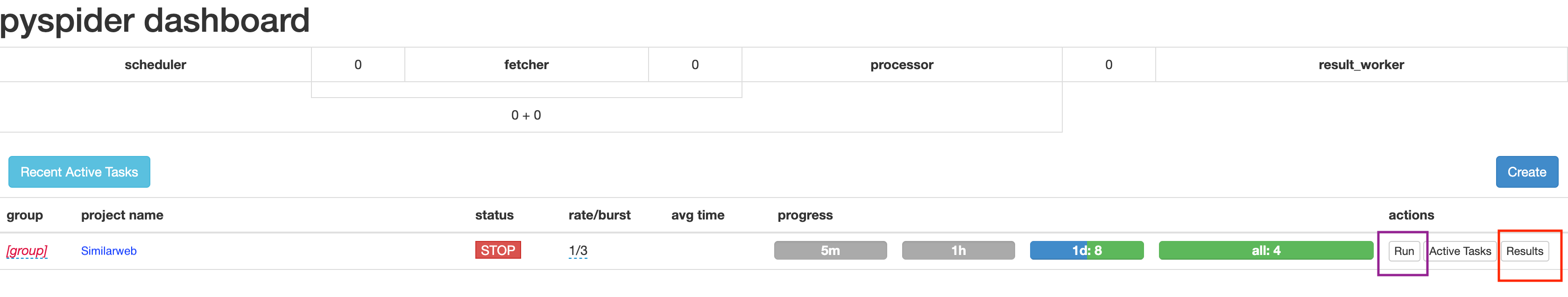Change the STOP status of Similarweb
The height and width of the screenshot is (297, 1568).
pyautogui.click(x=498, y=250)
